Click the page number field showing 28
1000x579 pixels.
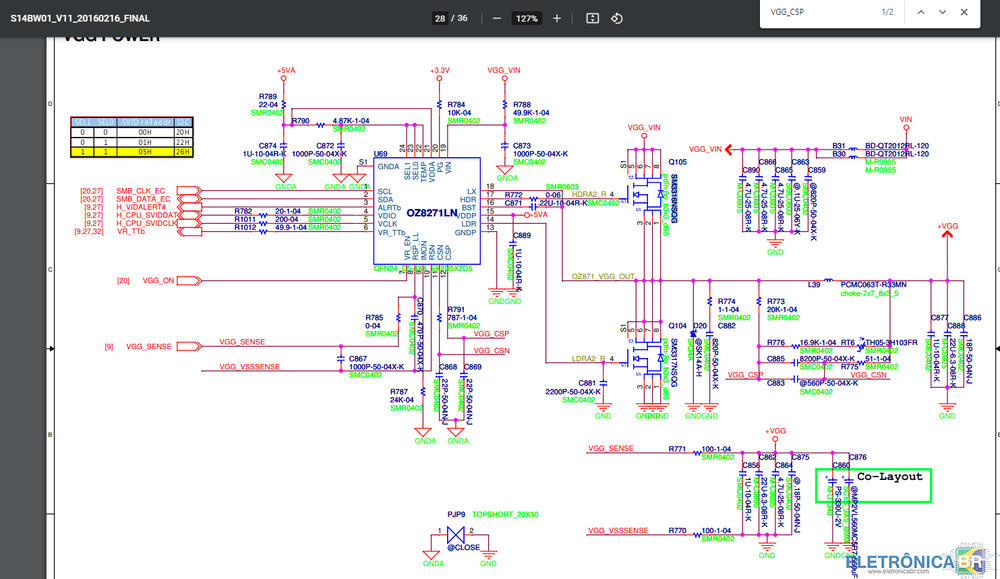[x=440, y=18]
